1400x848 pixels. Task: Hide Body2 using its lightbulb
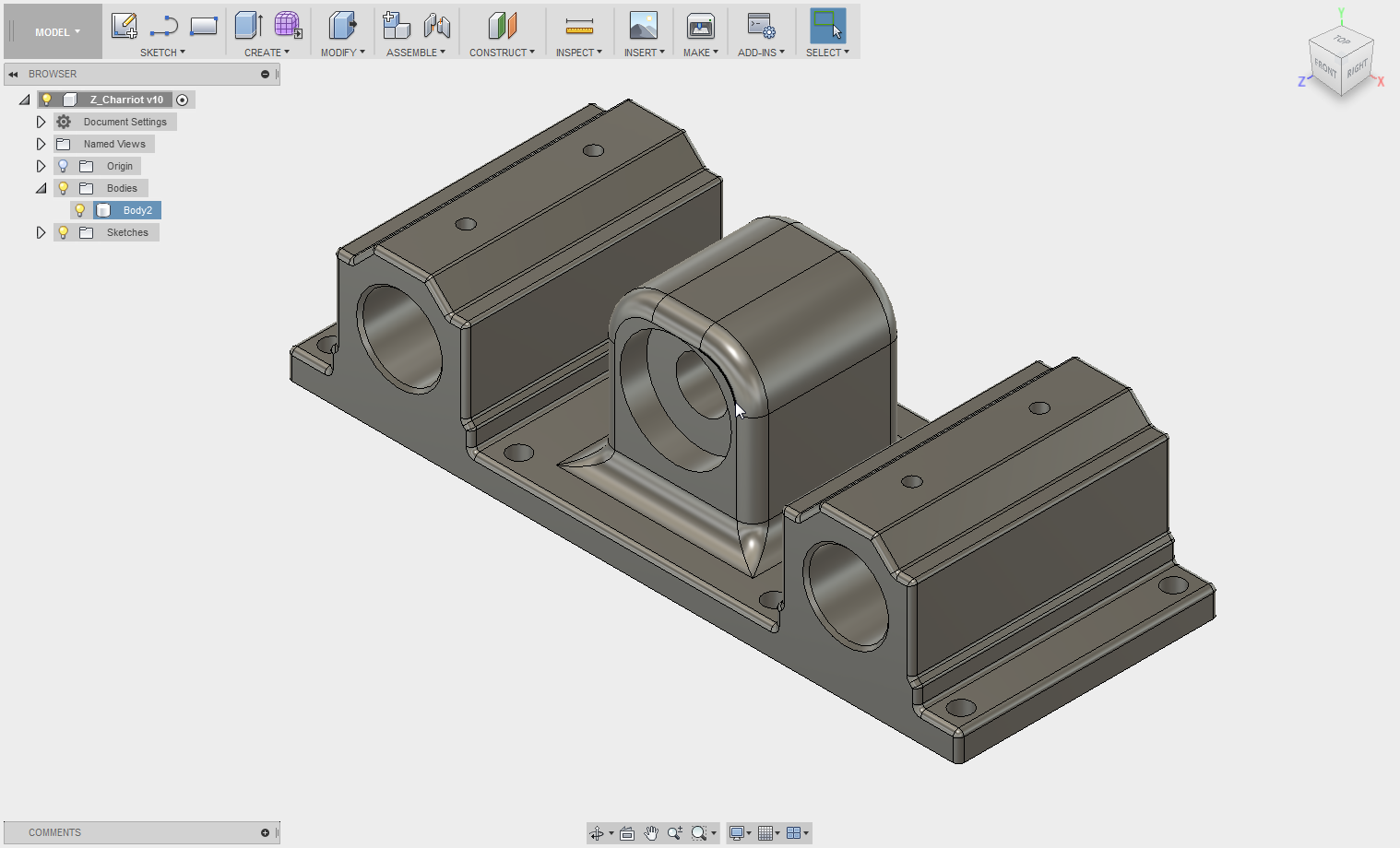coord(80,210)
